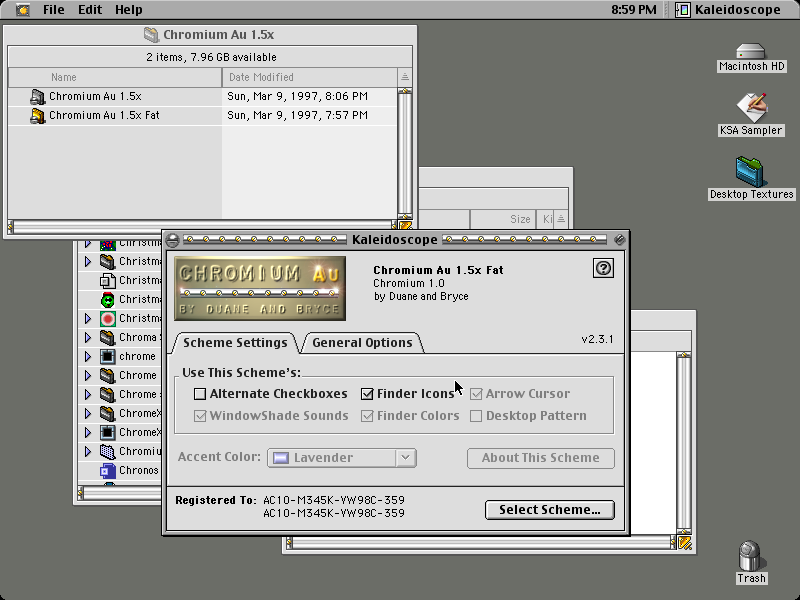Toggle the Desktop Pattern checkbox
The height and width of the screenshot is (600, 800).
476,416
